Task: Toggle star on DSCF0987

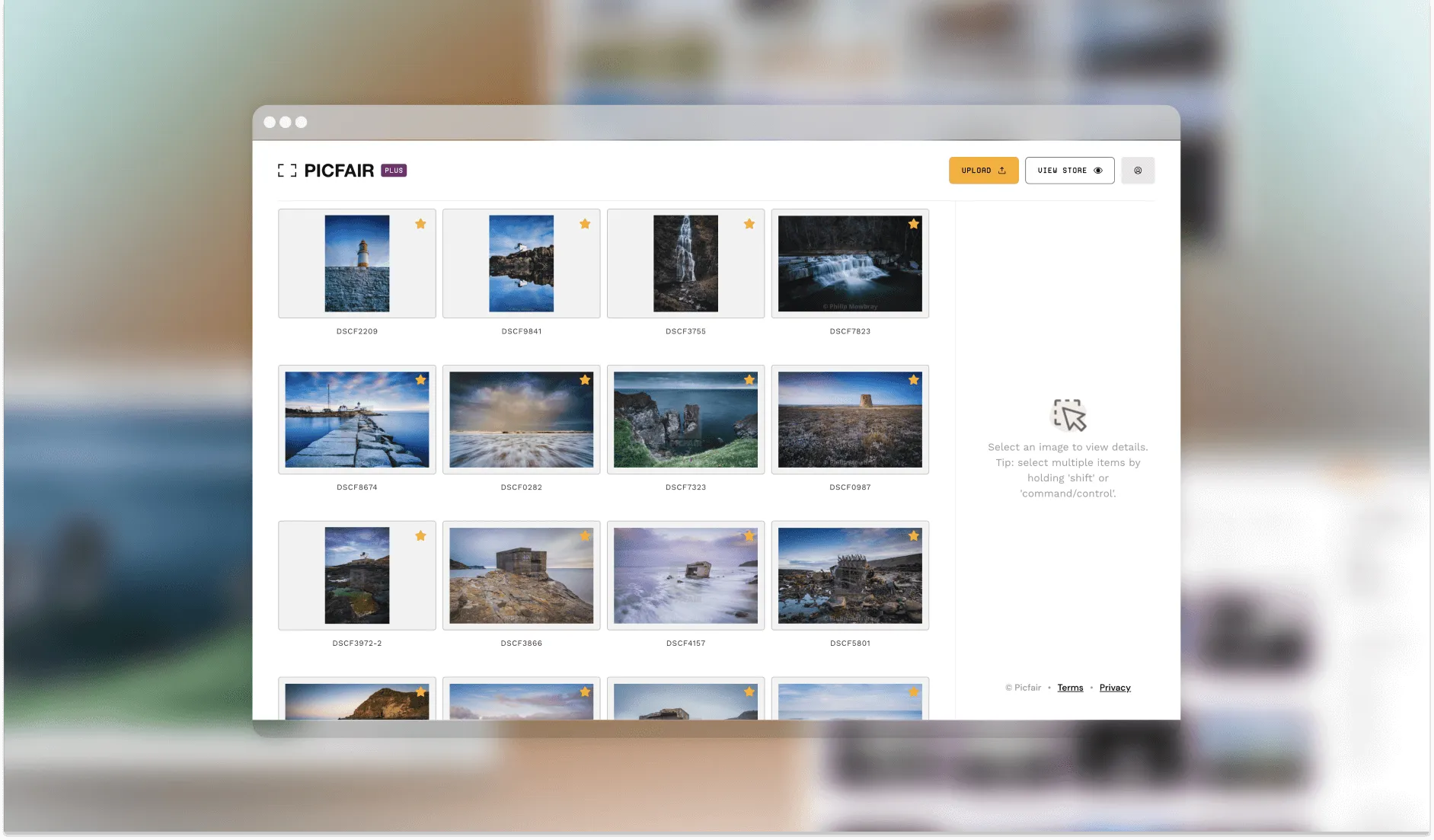Action: point(914,380)
